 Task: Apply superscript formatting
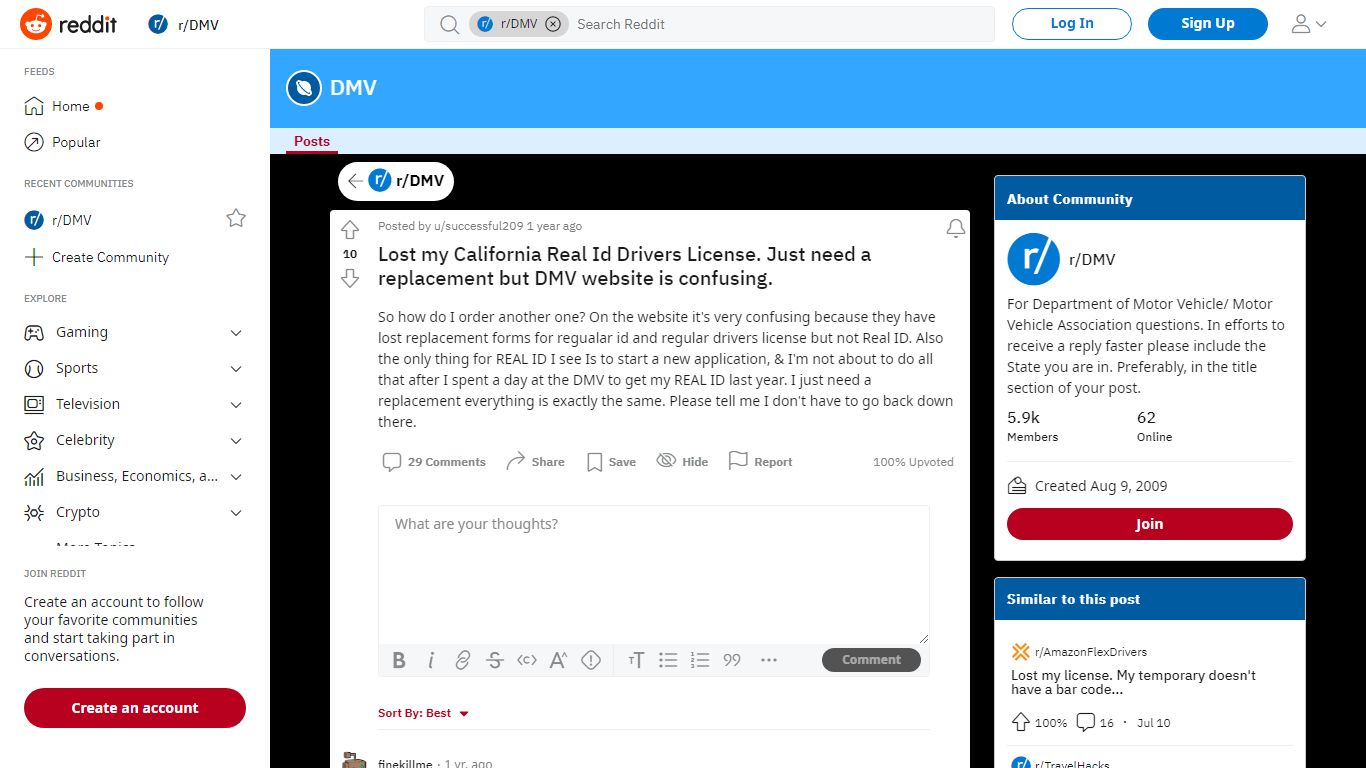pos(559,660)
